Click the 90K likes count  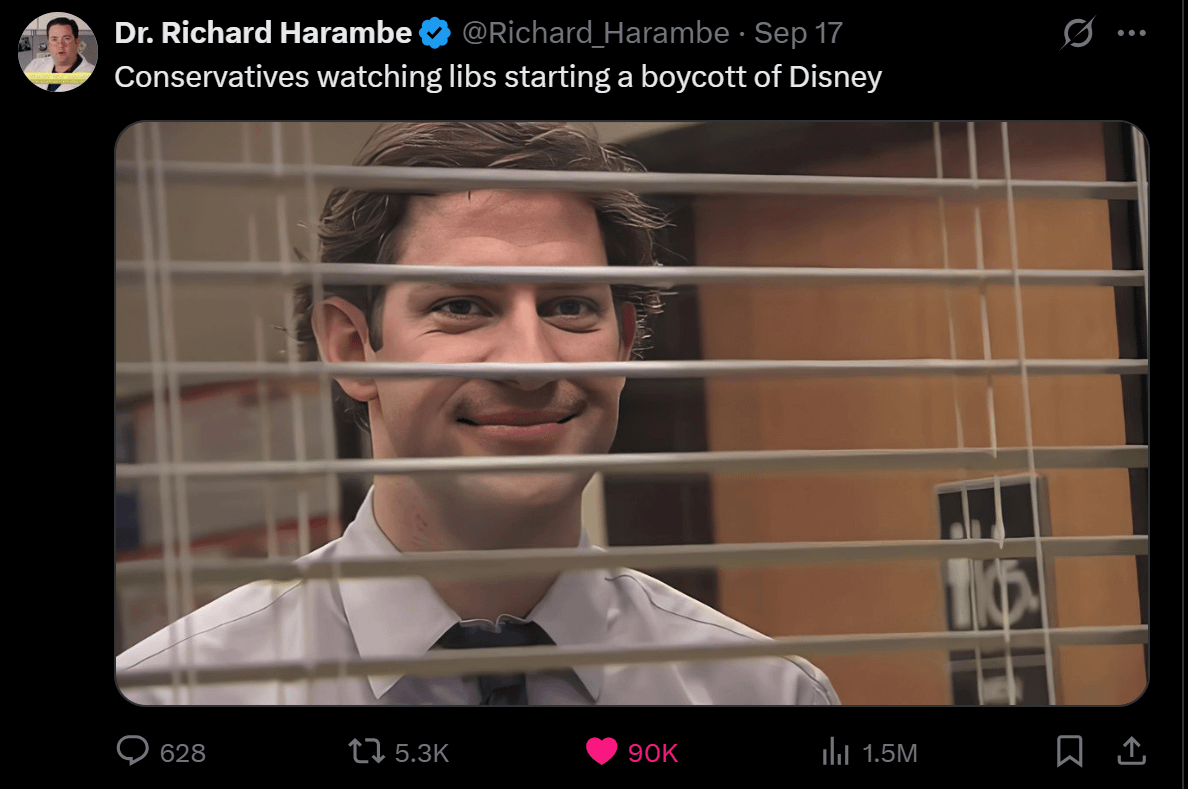[x=652, y=753]
